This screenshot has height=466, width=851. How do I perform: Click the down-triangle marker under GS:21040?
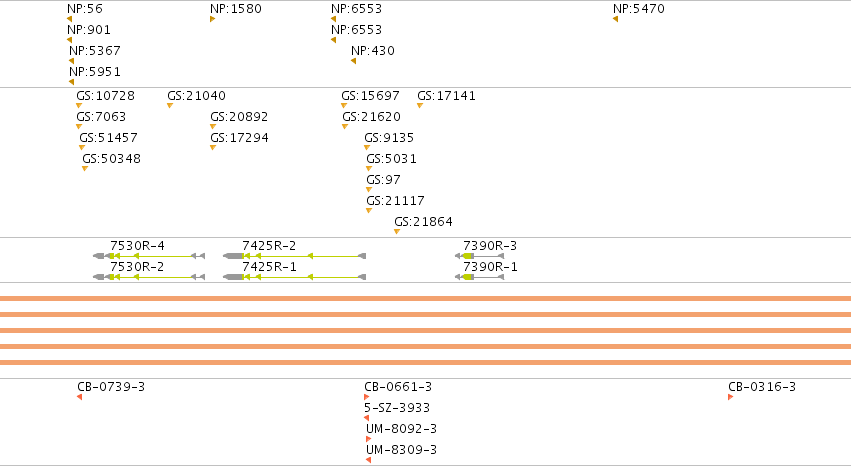[x=170, y=106]
